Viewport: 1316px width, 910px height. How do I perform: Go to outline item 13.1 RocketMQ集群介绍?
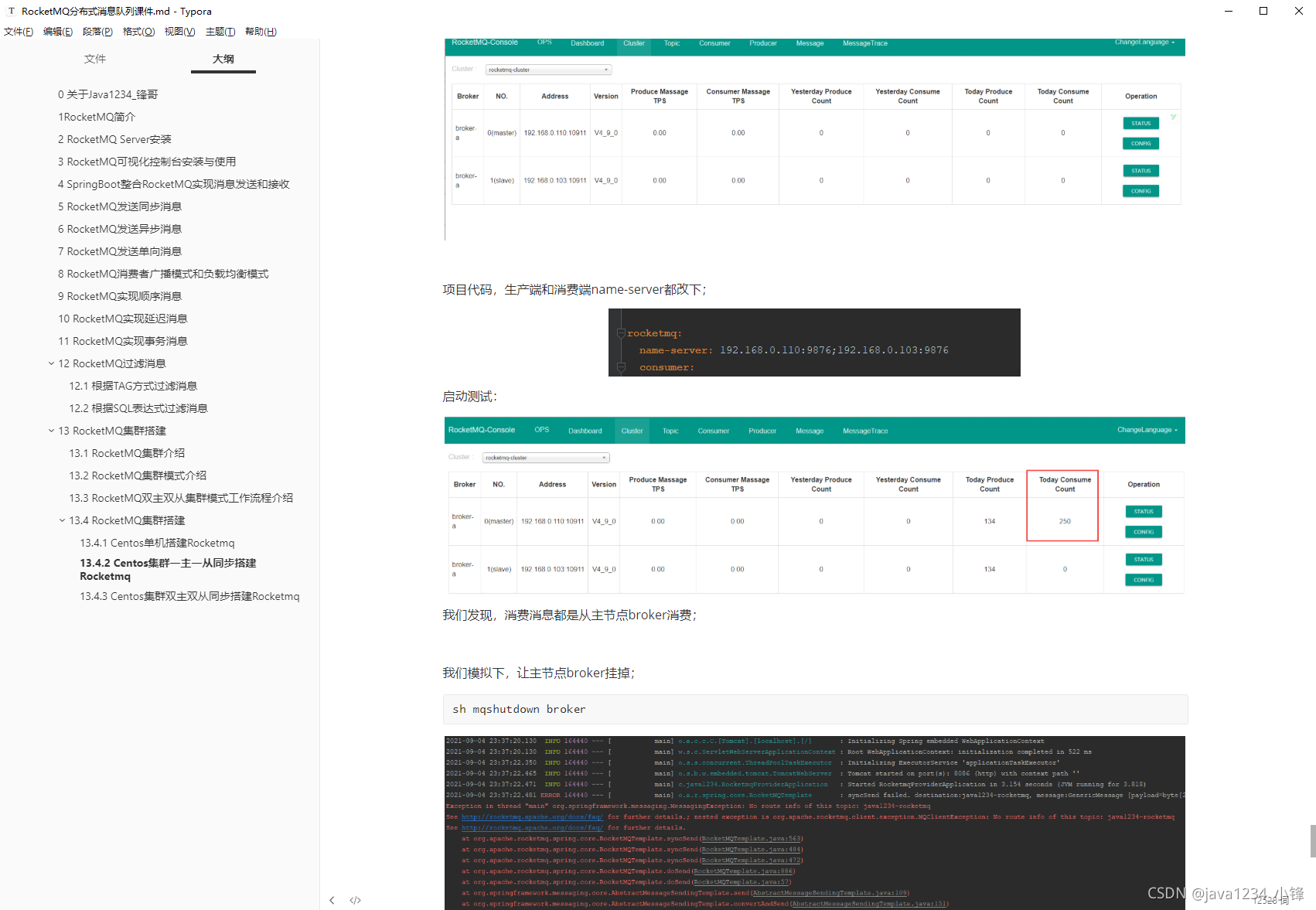tap(127, 453)
